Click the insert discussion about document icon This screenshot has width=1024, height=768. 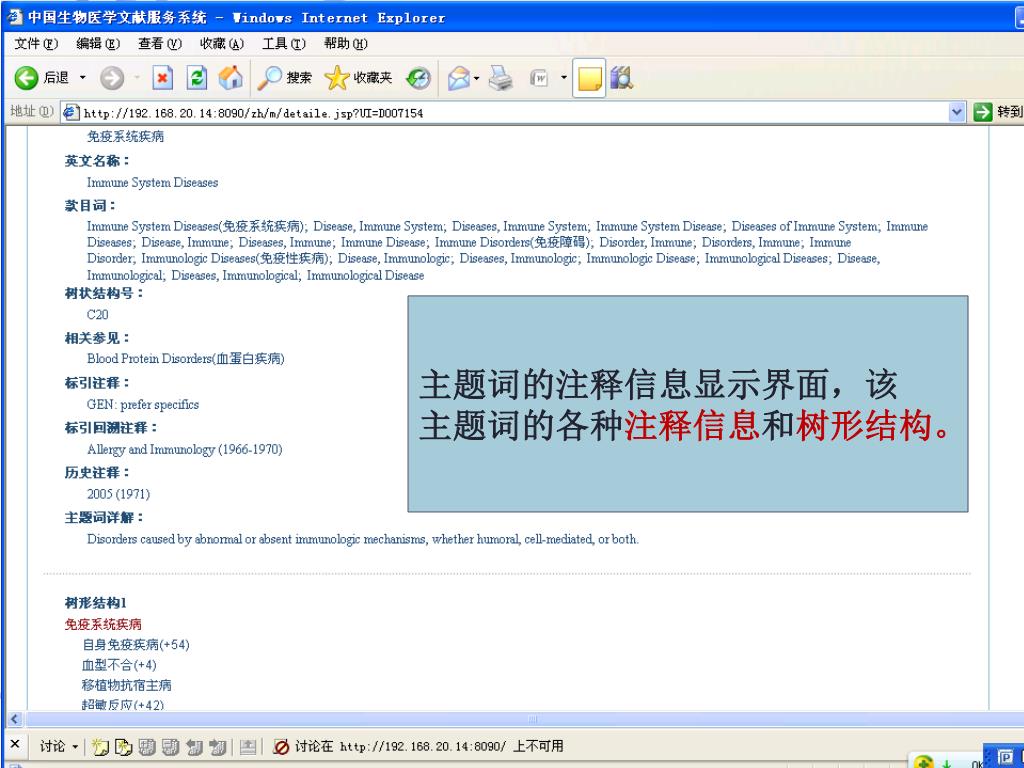(x=123, y=746)
